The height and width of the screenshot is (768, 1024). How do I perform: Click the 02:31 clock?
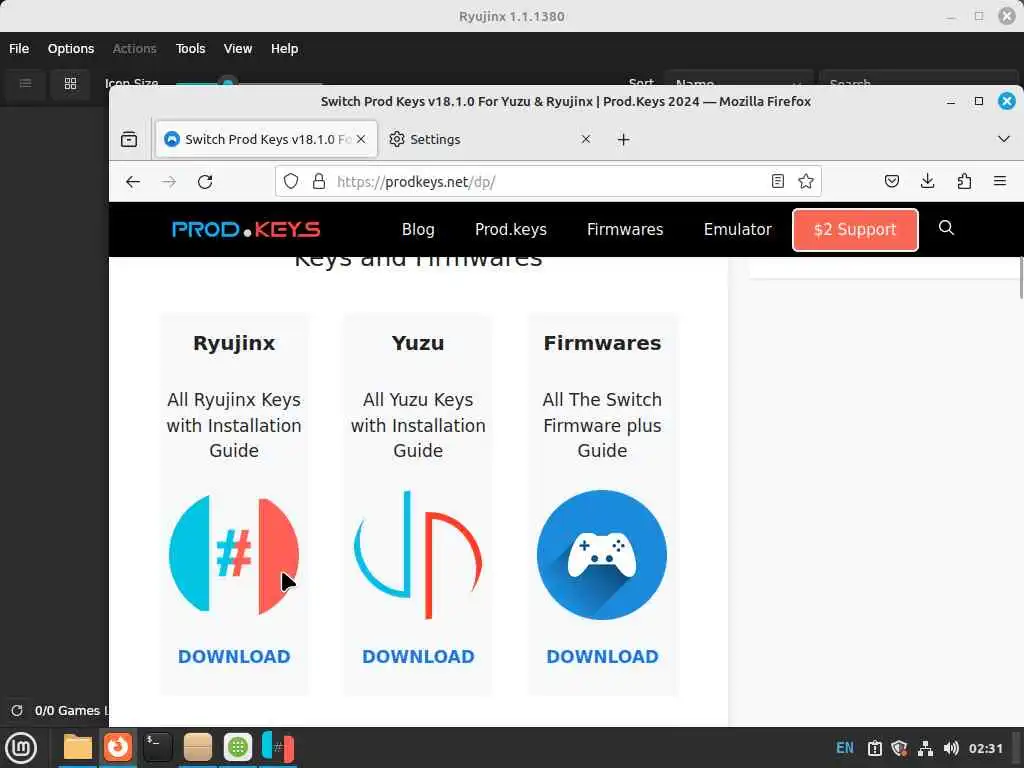click(985, 748)
